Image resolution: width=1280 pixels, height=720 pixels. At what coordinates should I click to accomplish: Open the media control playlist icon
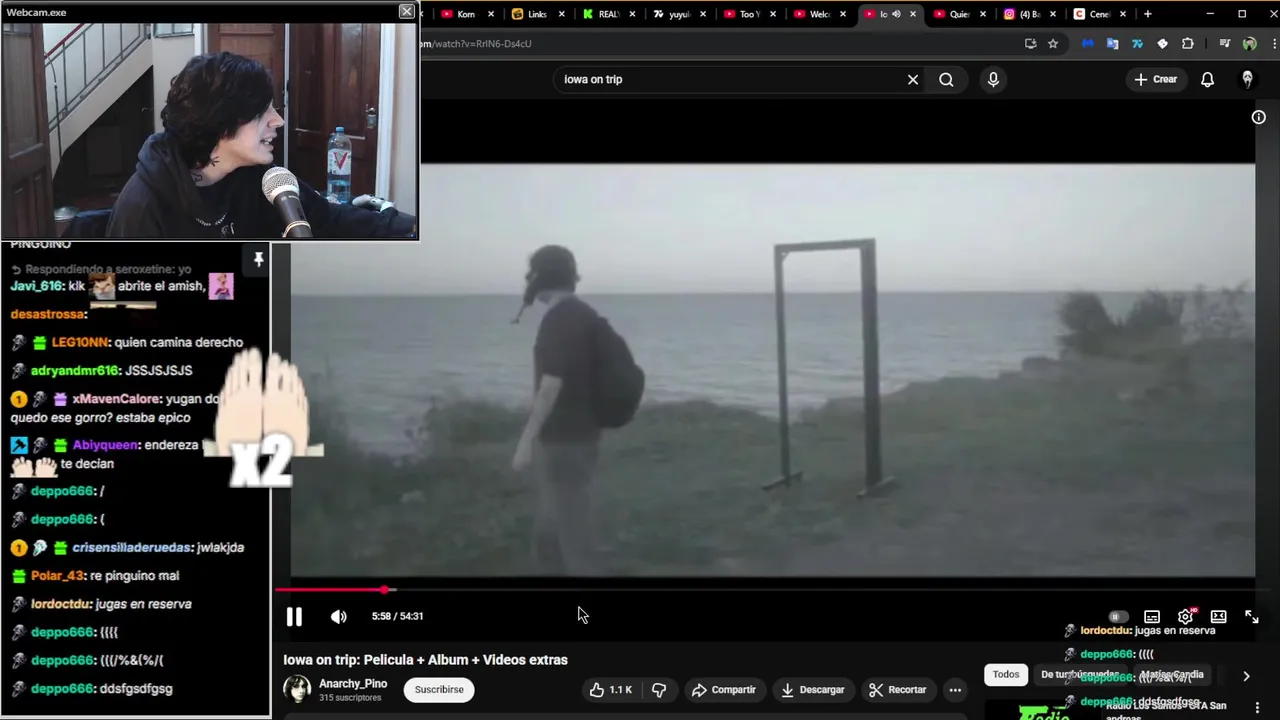pos(1224,44)
